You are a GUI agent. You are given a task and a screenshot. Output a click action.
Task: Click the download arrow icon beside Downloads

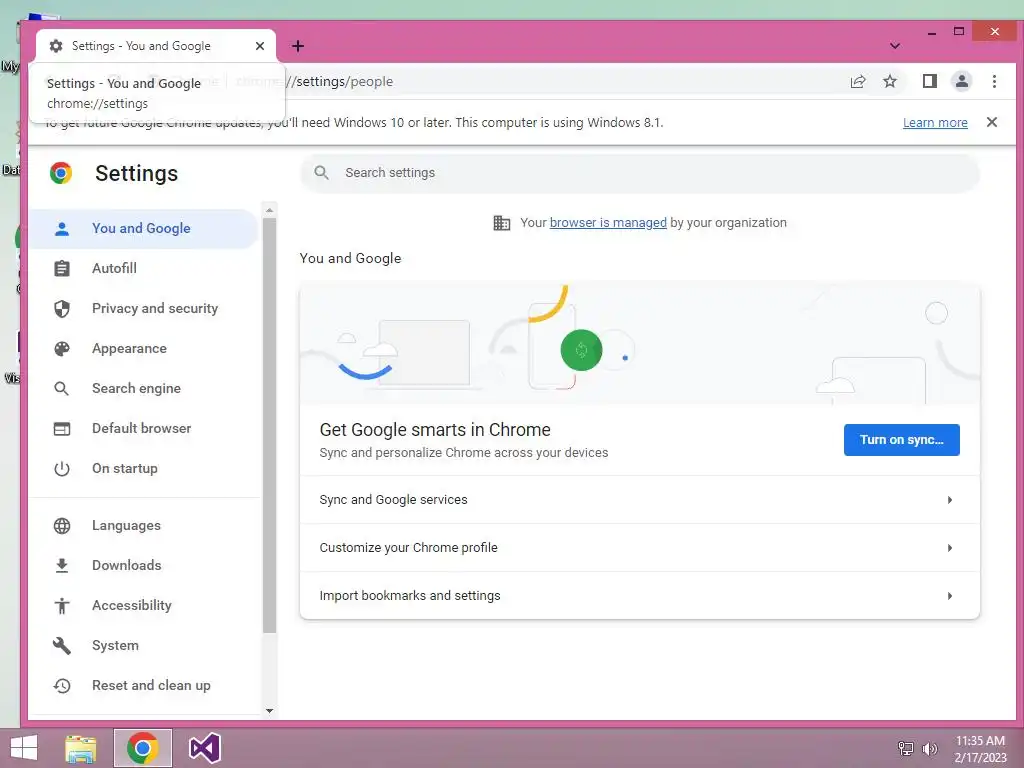(x=62, y=566)
